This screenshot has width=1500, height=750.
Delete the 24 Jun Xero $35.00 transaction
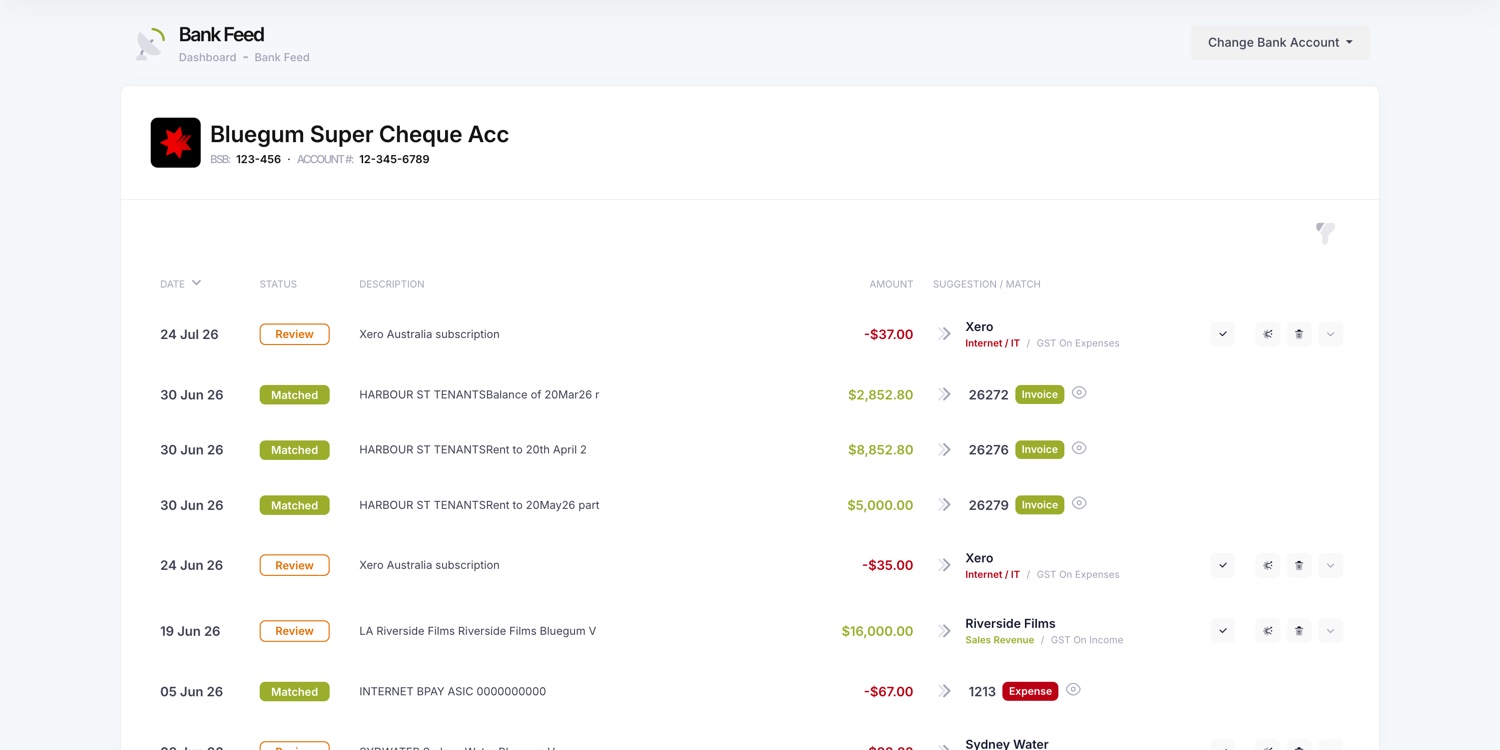(1299, 565)
